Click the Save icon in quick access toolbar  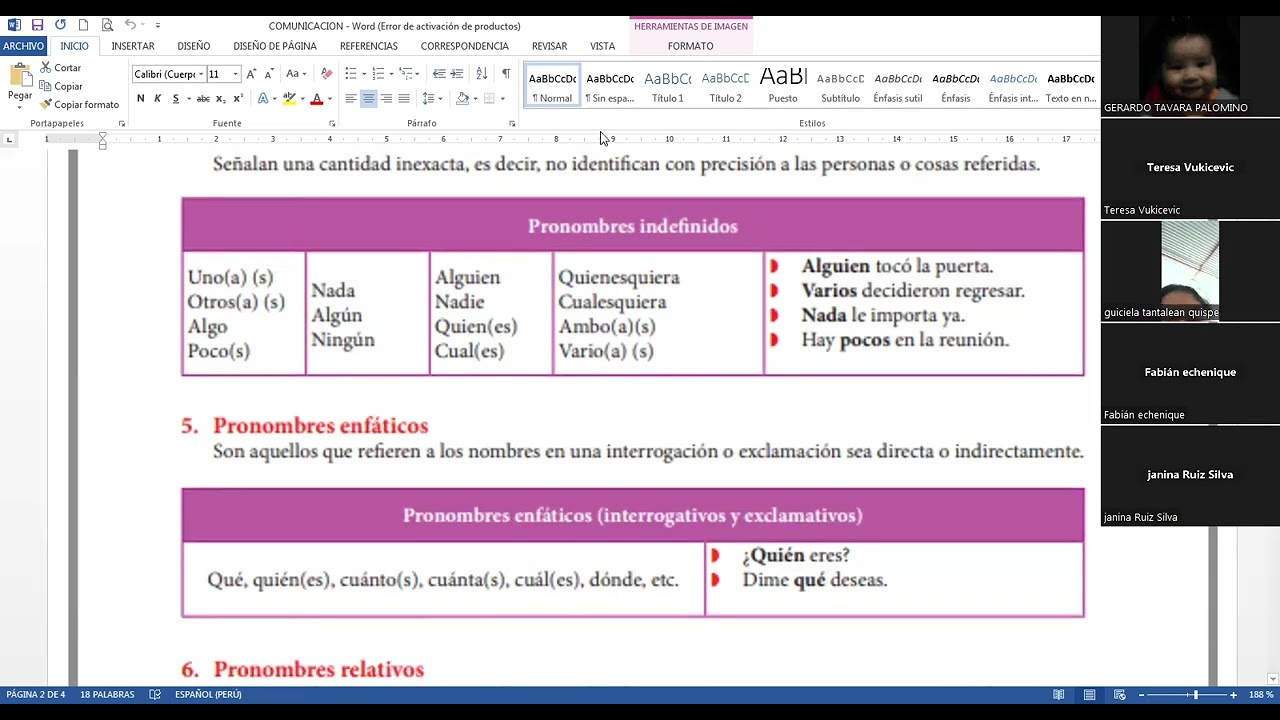click(x=37, y=25)
